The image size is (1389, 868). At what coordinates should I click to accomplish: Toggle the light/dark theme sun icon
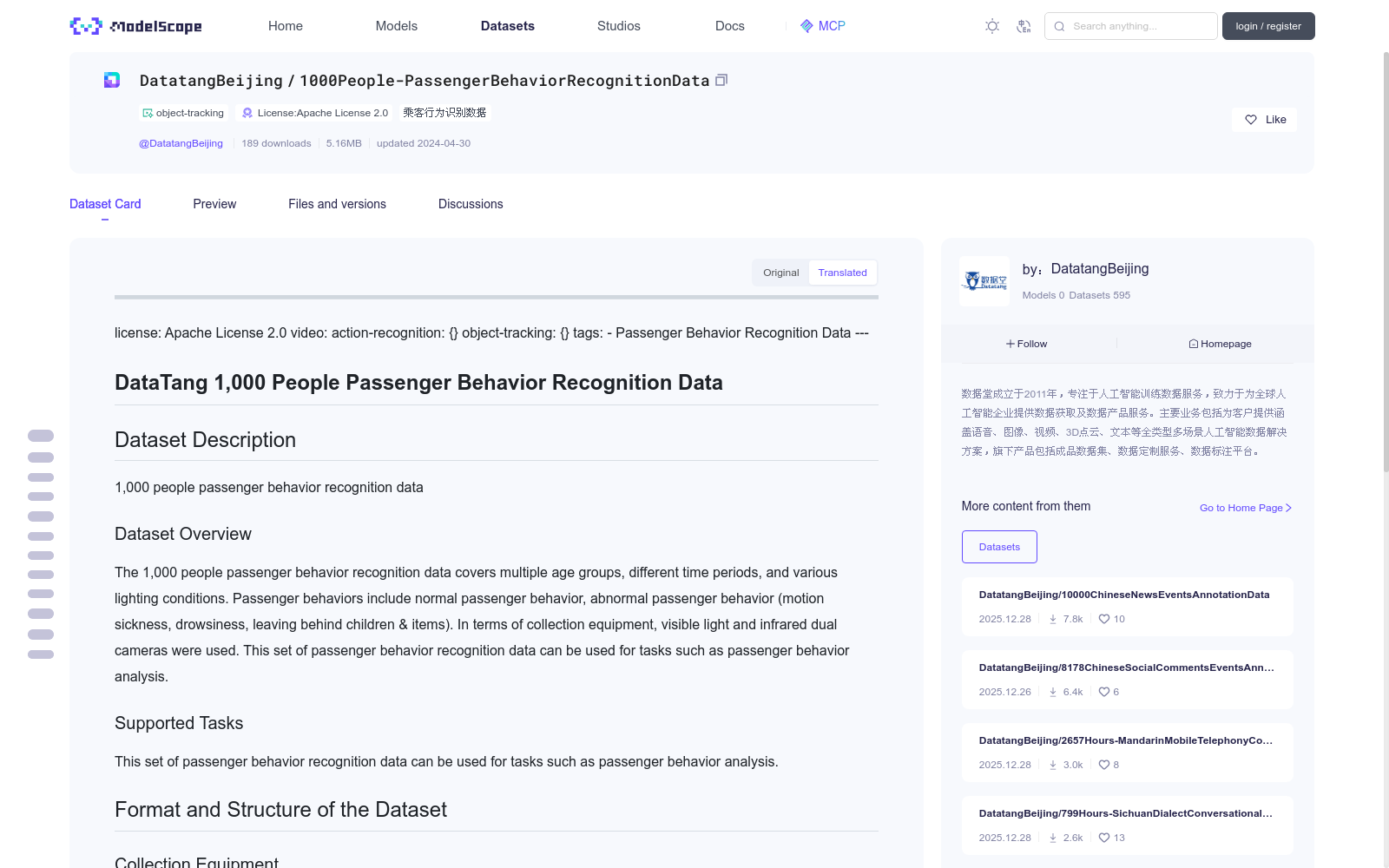[992, 26]
